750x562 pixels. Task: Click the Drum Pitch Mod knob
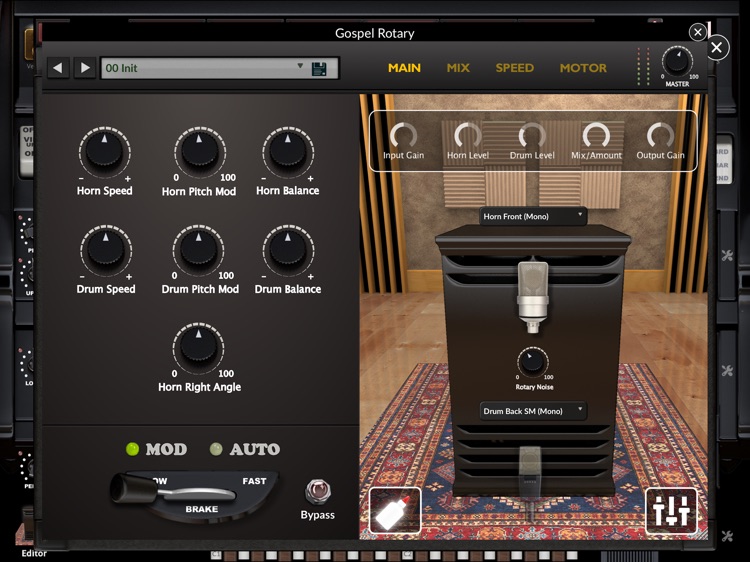coord(199,250)
